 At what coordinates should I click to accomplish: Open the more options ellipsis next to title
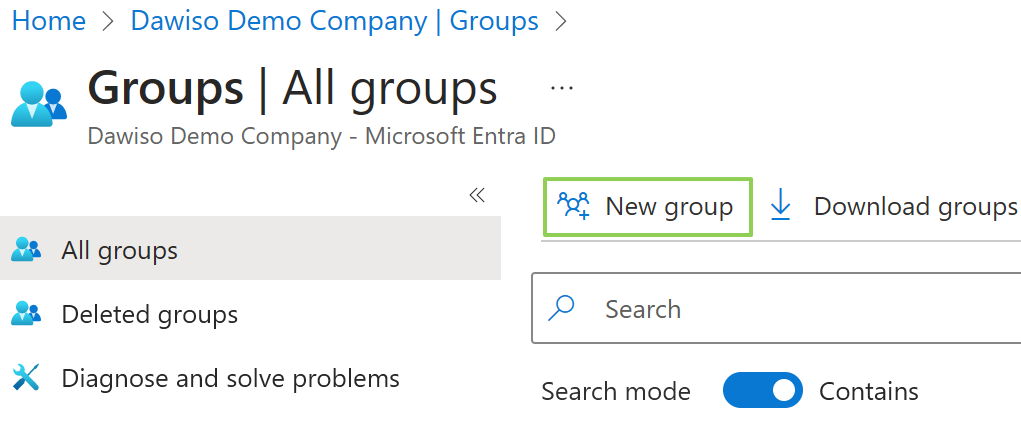561,88
